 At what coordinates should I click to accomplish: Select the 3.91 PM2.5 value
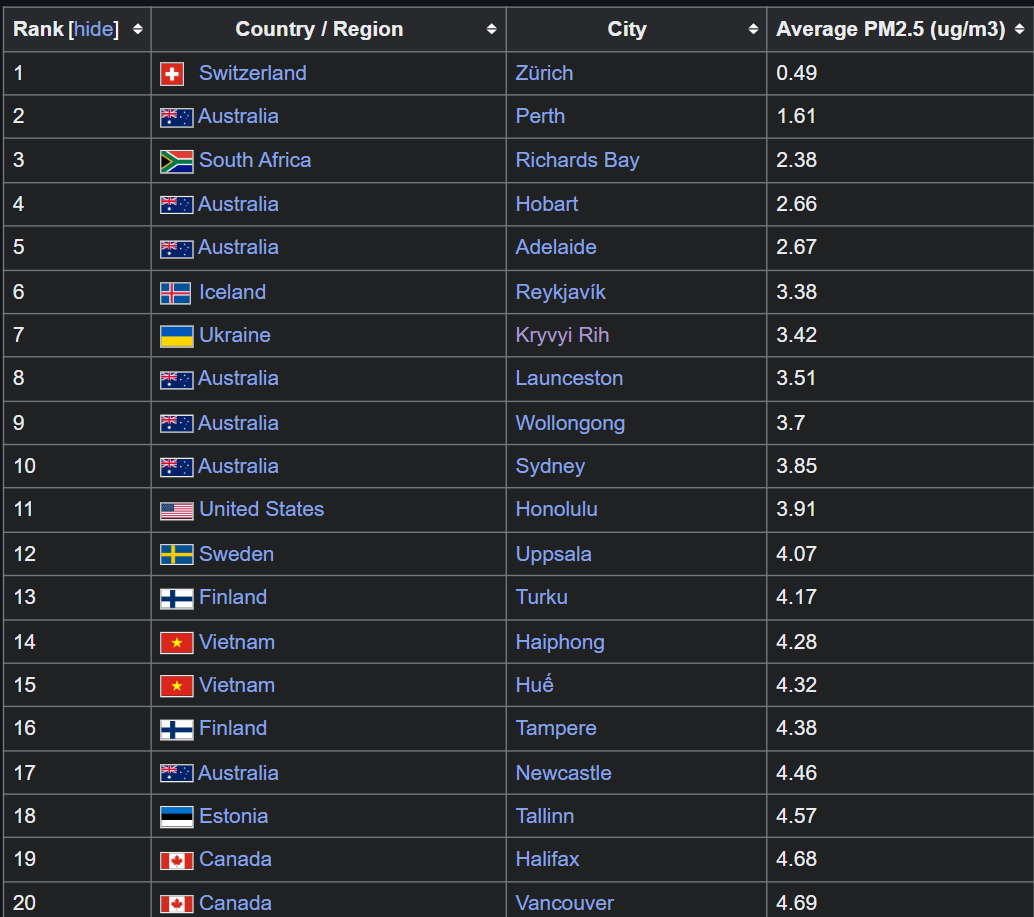tap(796, 509)
